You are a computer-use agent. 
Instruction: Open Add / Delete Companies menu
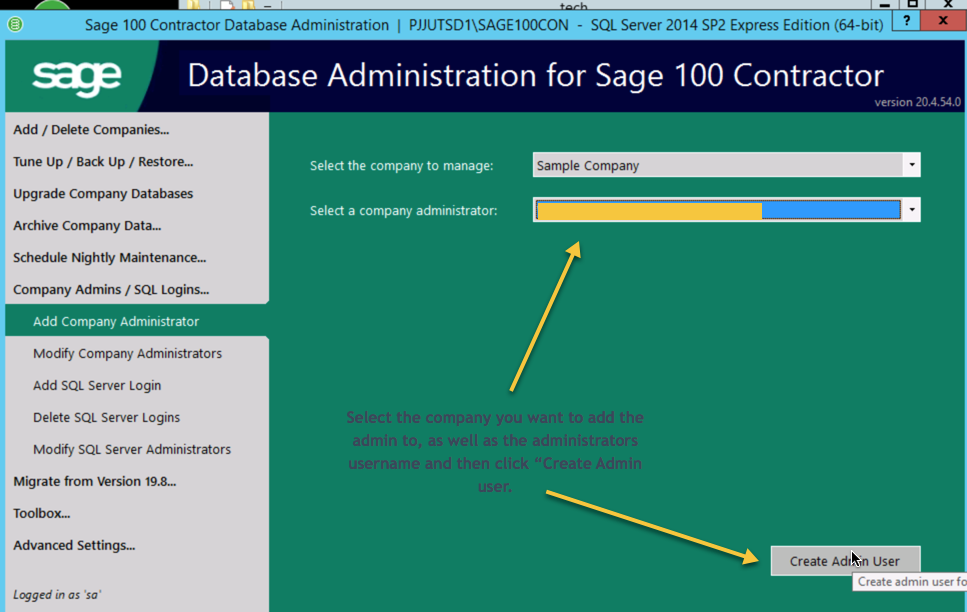(x=91, y=130)
